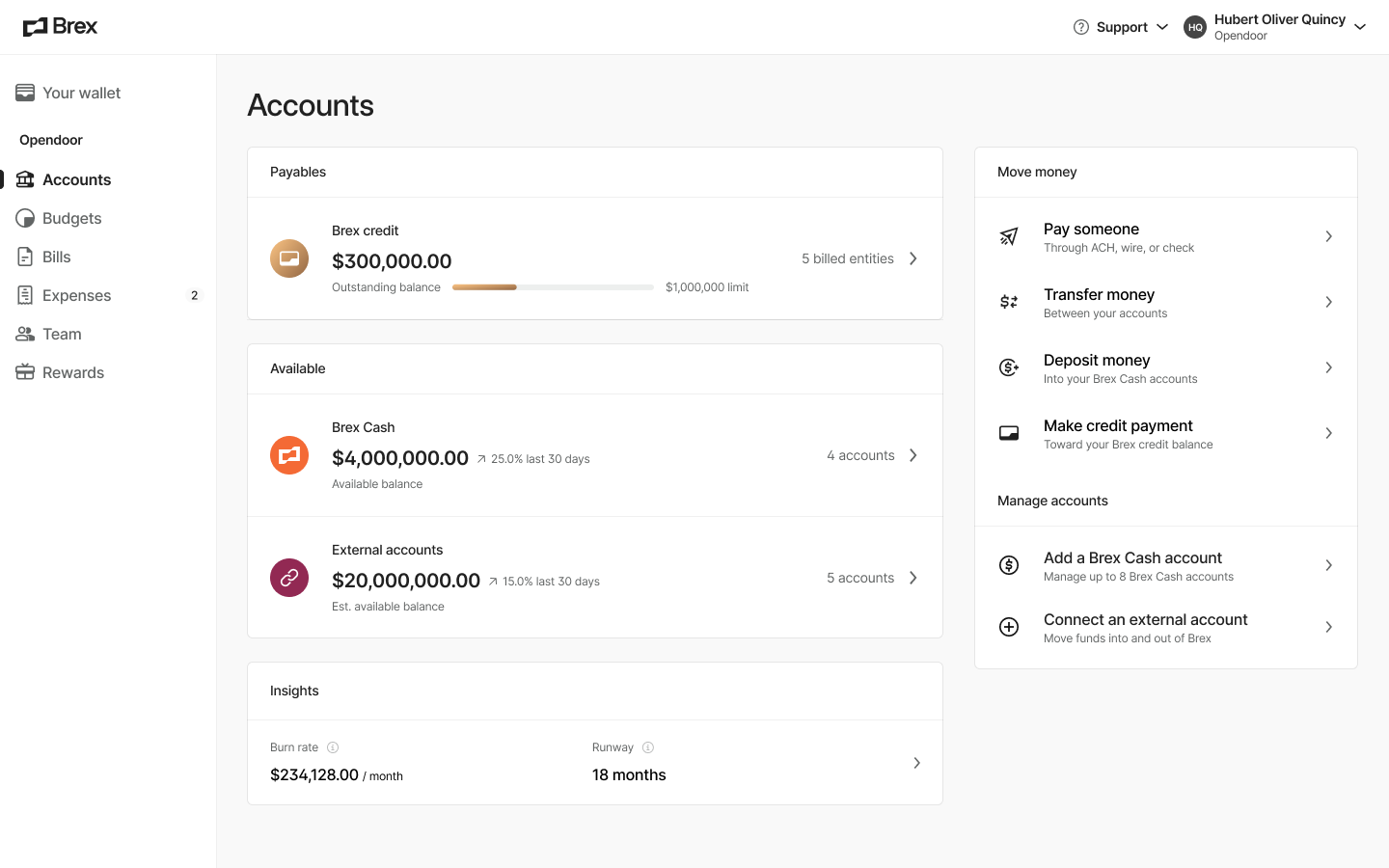Viewport: 1389px width, 868px height.
Task: Open Transfer money option
Action: pyautogui.click(x=1166, y=302)
